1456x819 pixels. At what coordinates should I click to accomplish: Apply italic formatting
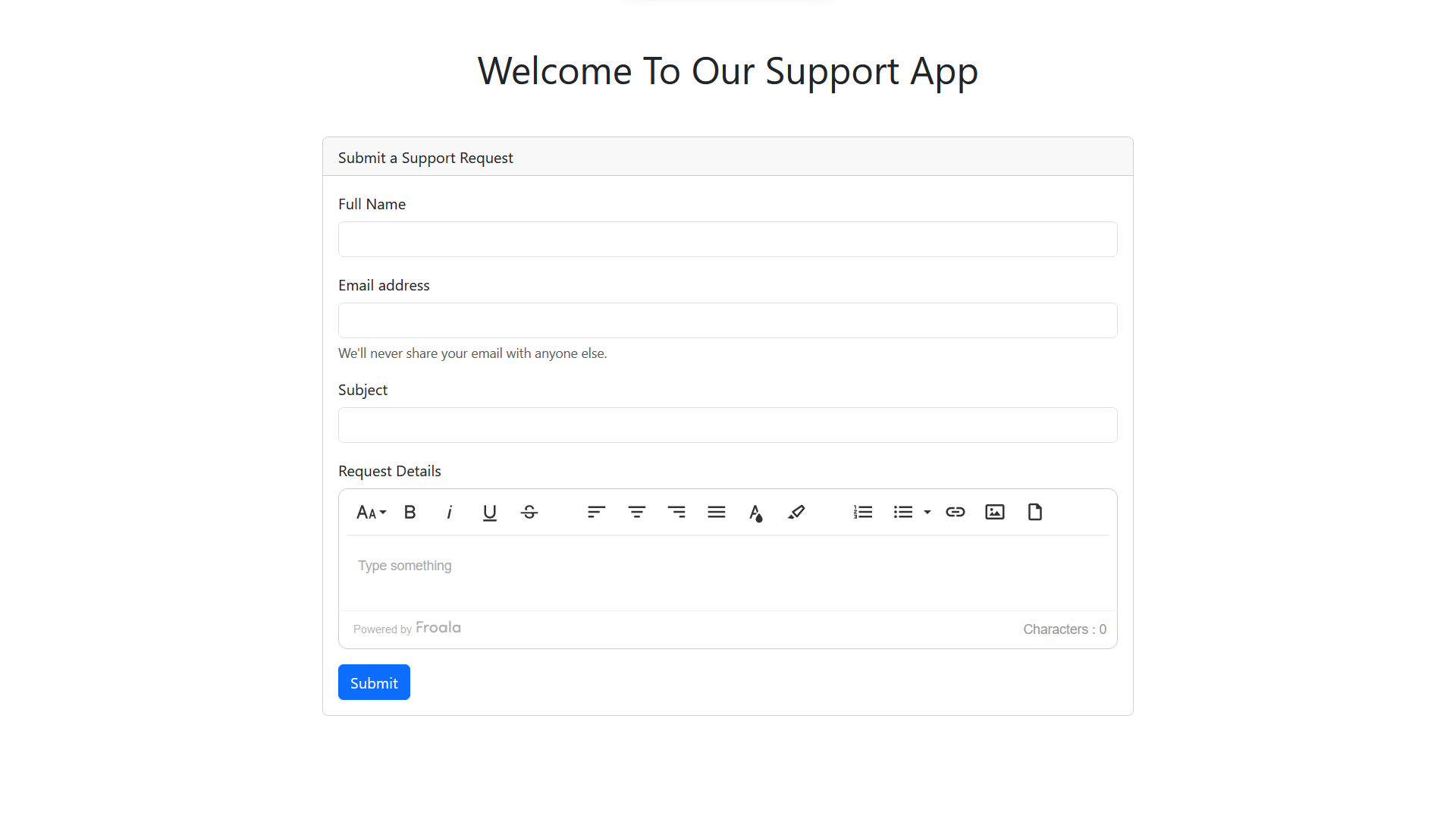pos(449,512)
